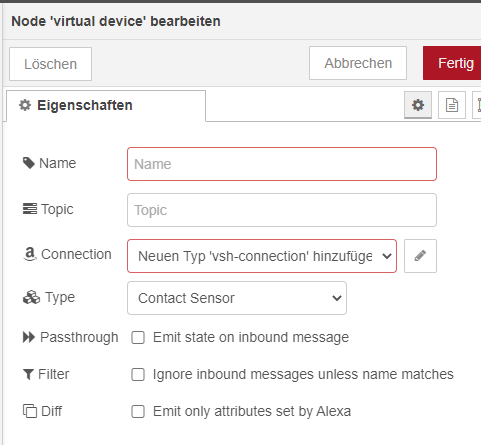Click the node properties gear icon
481x445 pixels.
coord(418,105)
